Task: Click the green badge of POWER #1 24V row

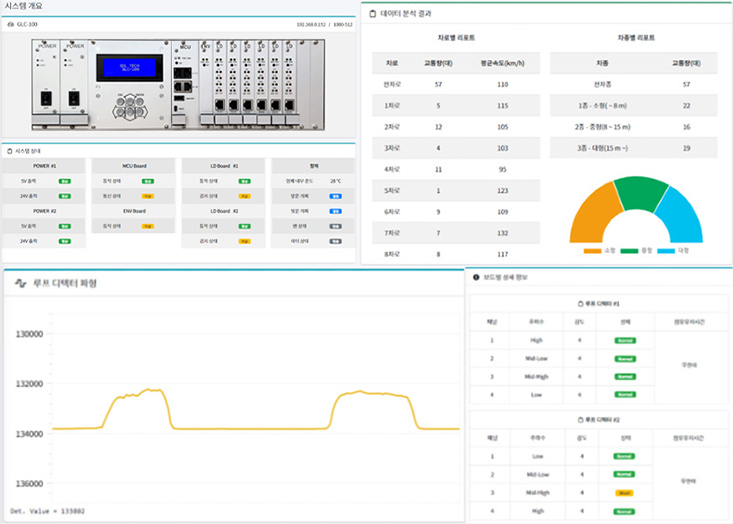Action: tap(65, 196)
